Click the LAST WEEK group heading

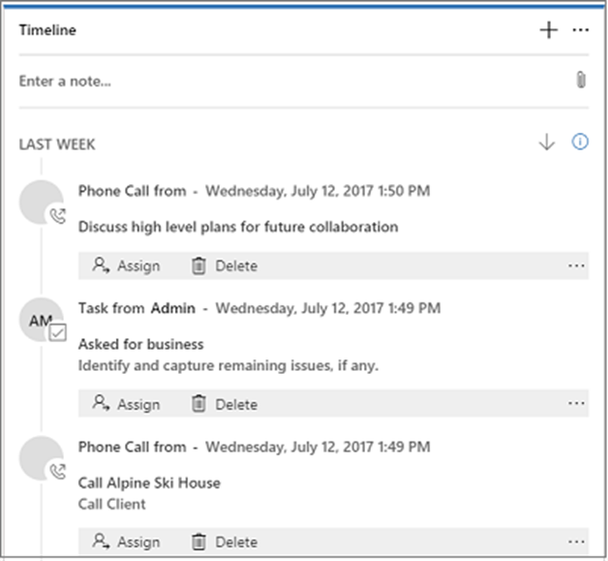(x=57, y=144)
